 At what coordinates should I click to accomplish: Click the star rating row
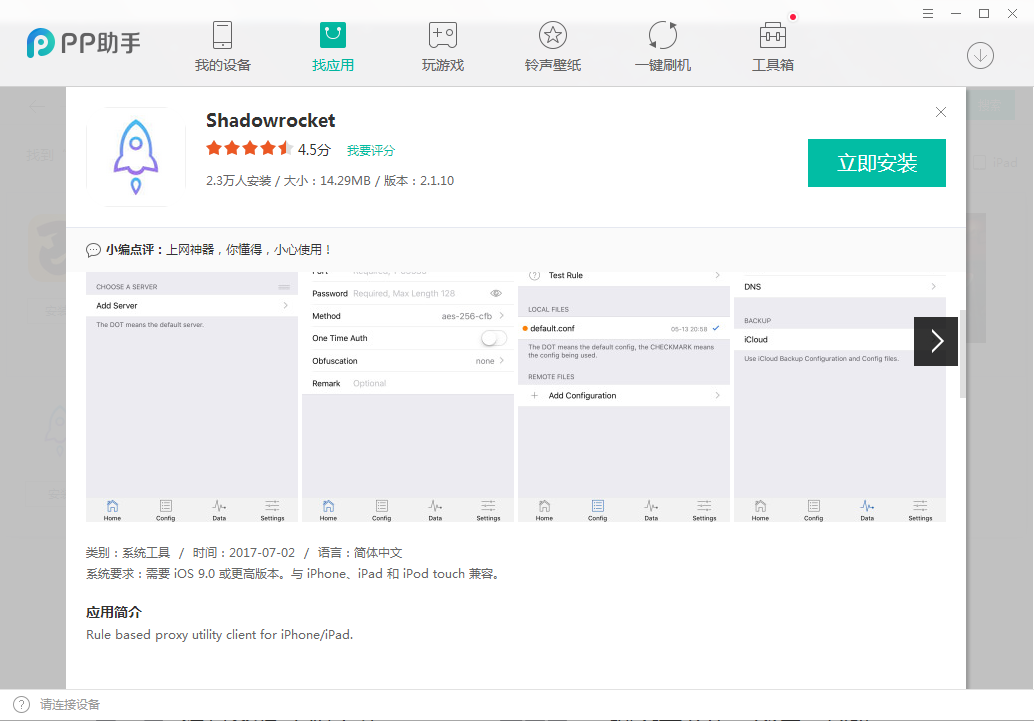249,148
